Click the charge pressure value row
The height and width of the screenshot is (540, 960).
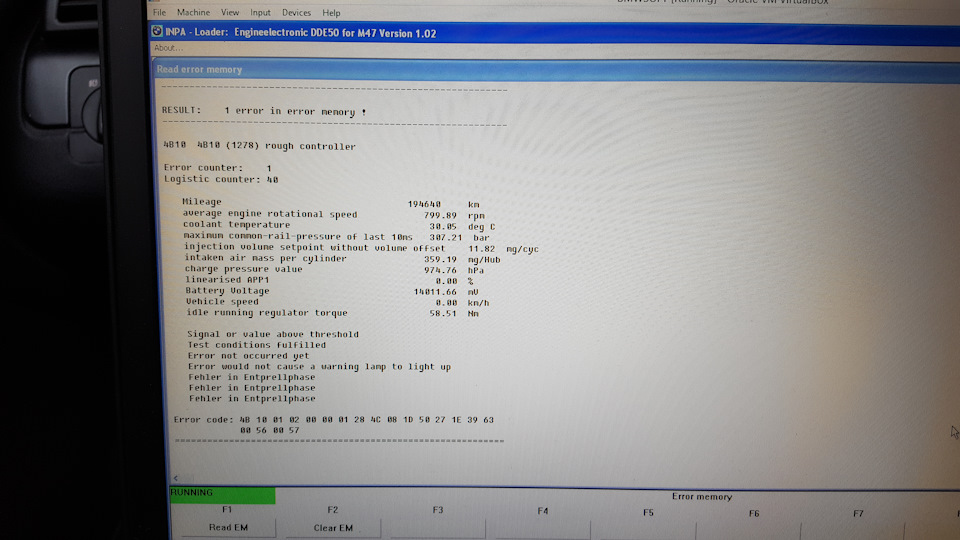pyautogui.click(x=334, y=269)
